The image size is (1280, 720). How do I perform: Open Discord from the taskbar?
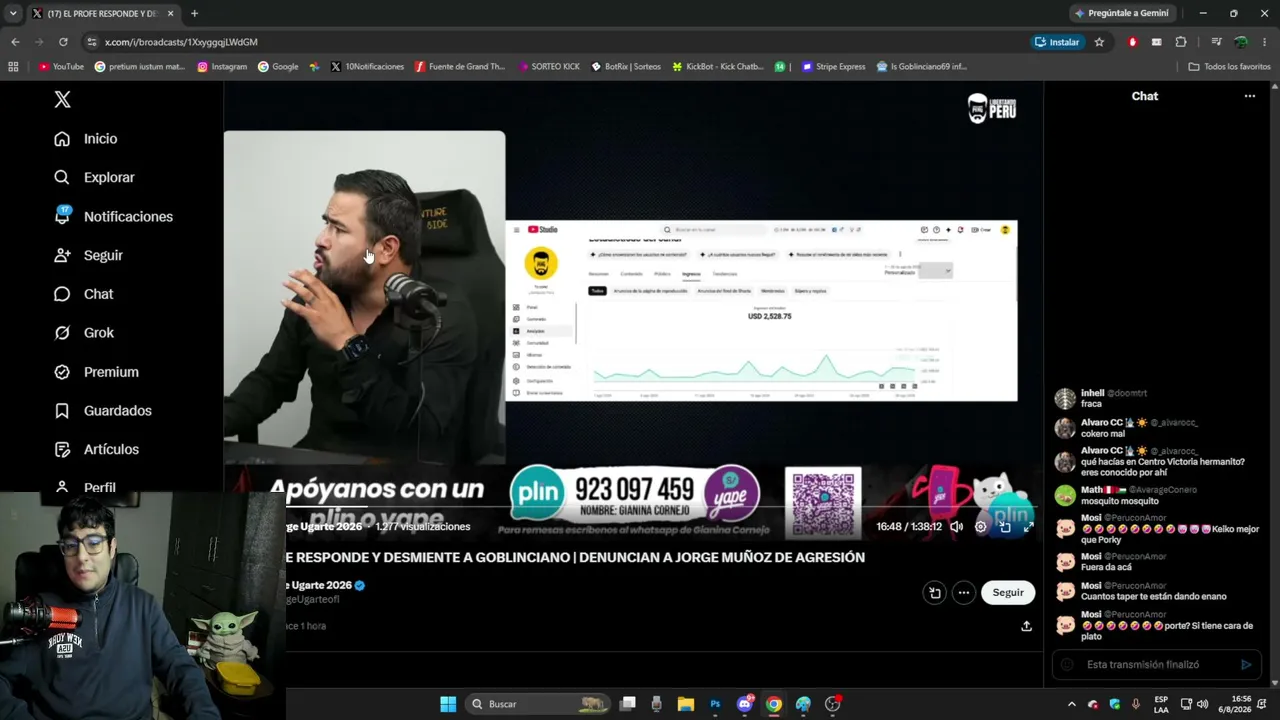[744, 704]
